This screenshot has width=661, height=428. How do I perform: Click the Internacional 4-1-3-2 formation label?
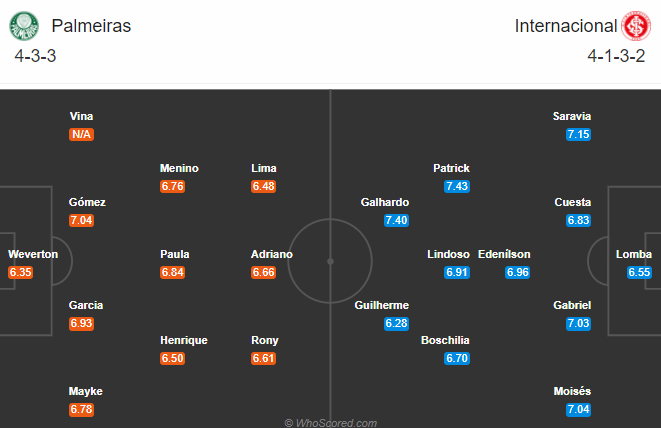point(616,56)
